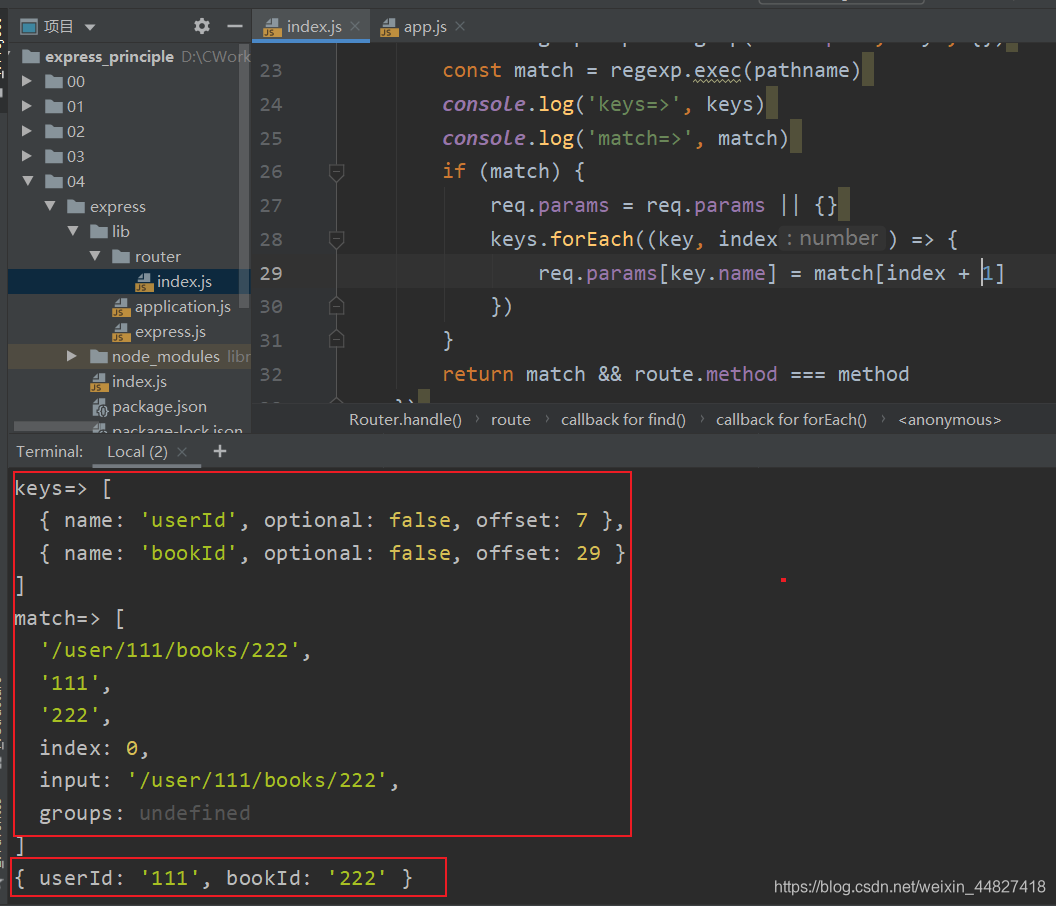Close the app.js editor tab
Image resolution: width=1056 pixels, height=906 pixels.
click(460, 26)
